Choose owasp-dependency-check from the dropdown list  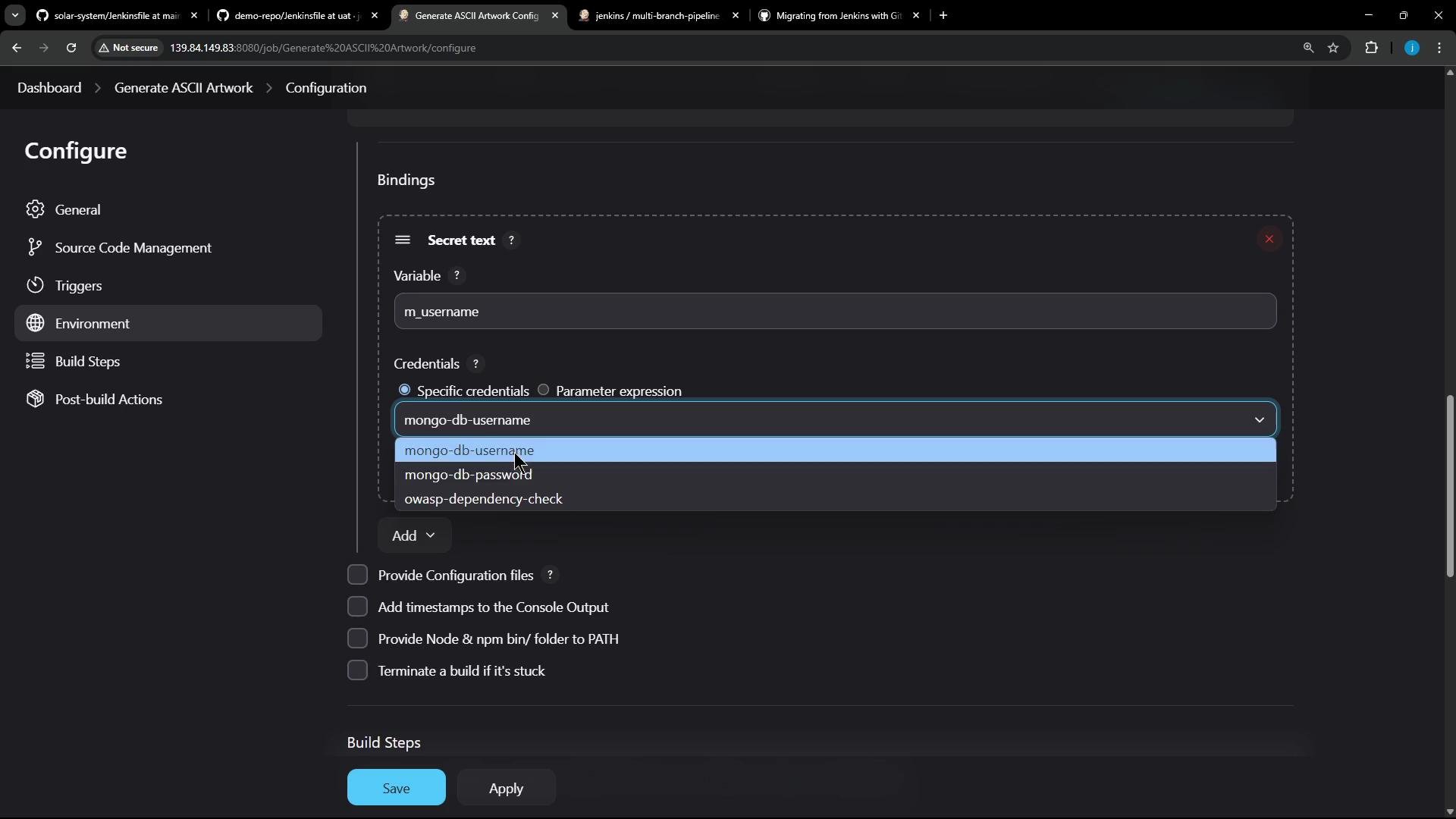835,499
